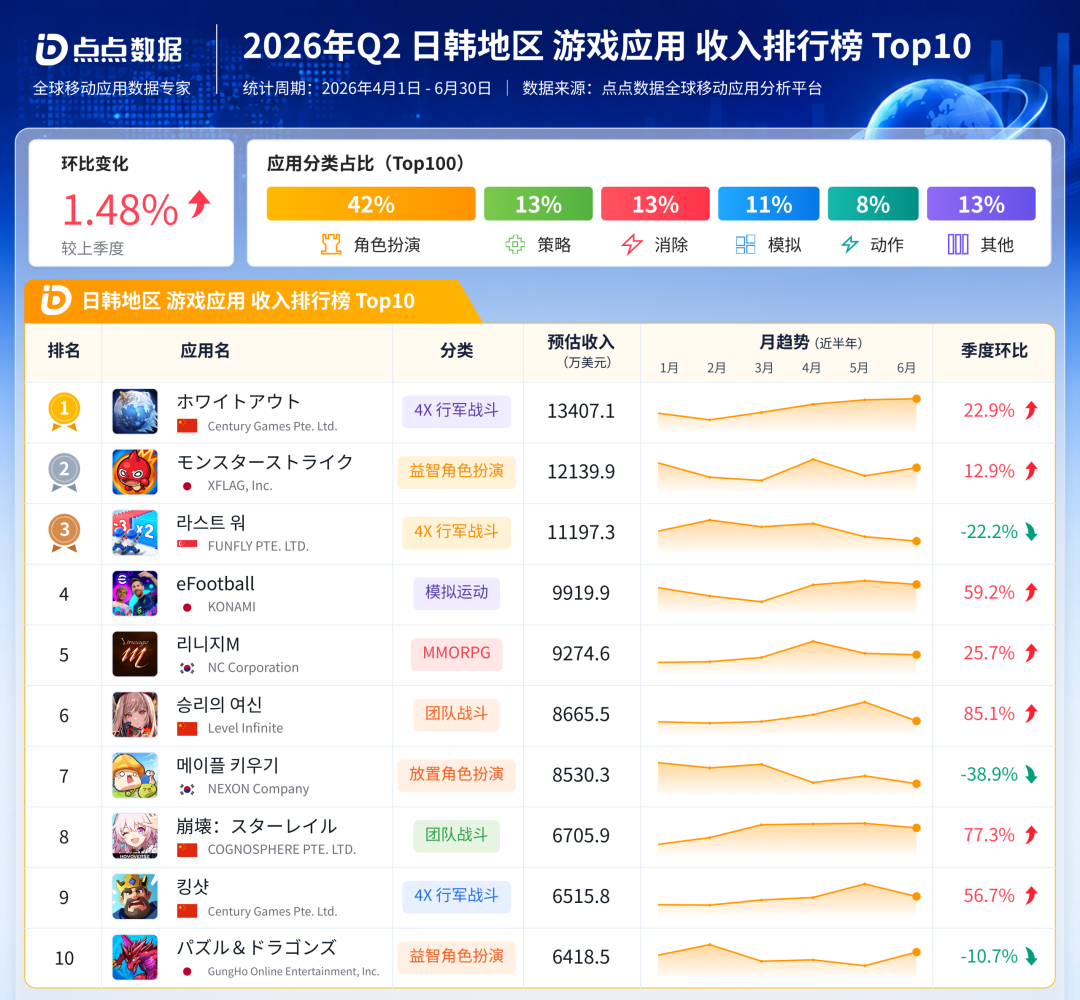Click the 模拟运动 tag for eFootball
Image resolution: width=1080 pixels, height=1000 pixels.
457,593
